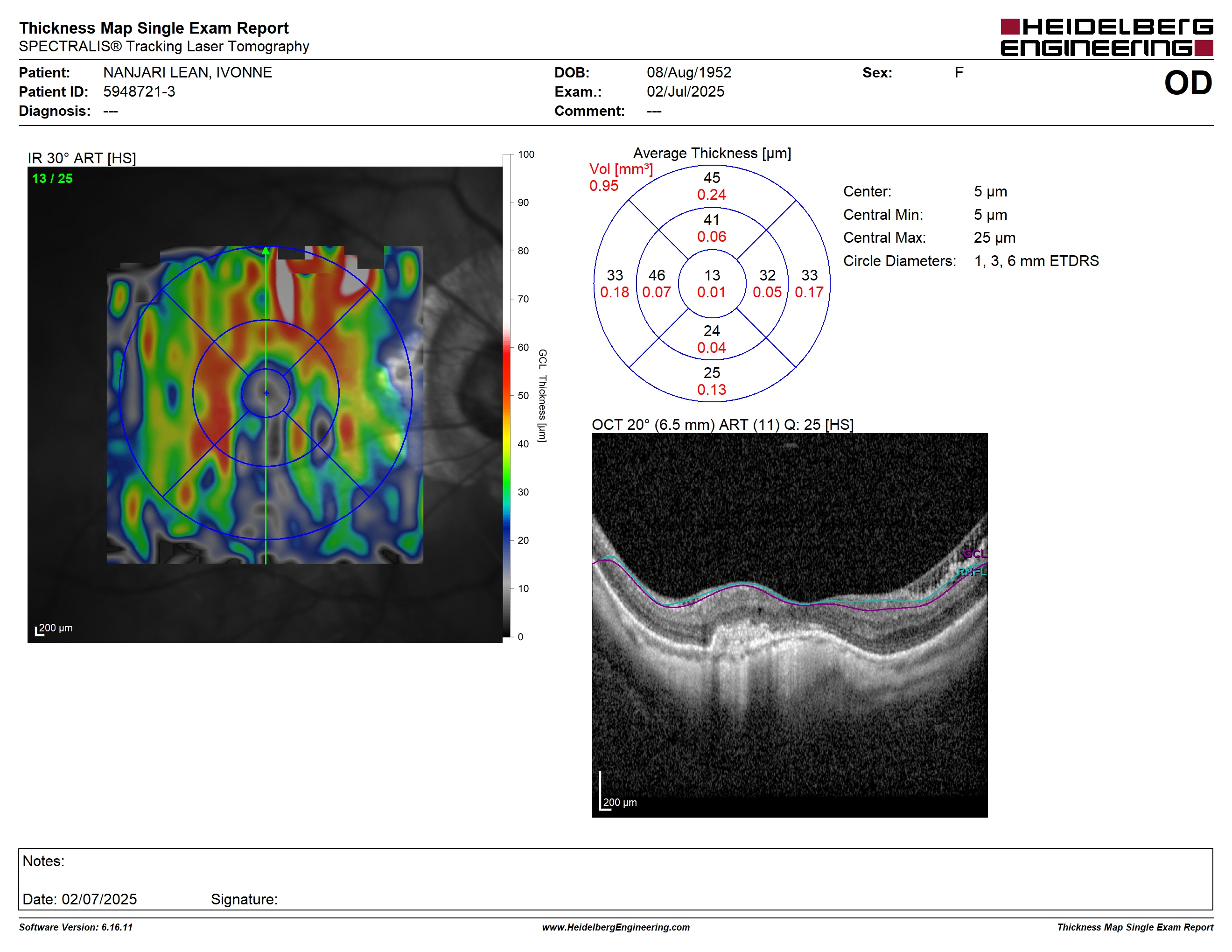Click the OCT B-scan image

point(789,625)
